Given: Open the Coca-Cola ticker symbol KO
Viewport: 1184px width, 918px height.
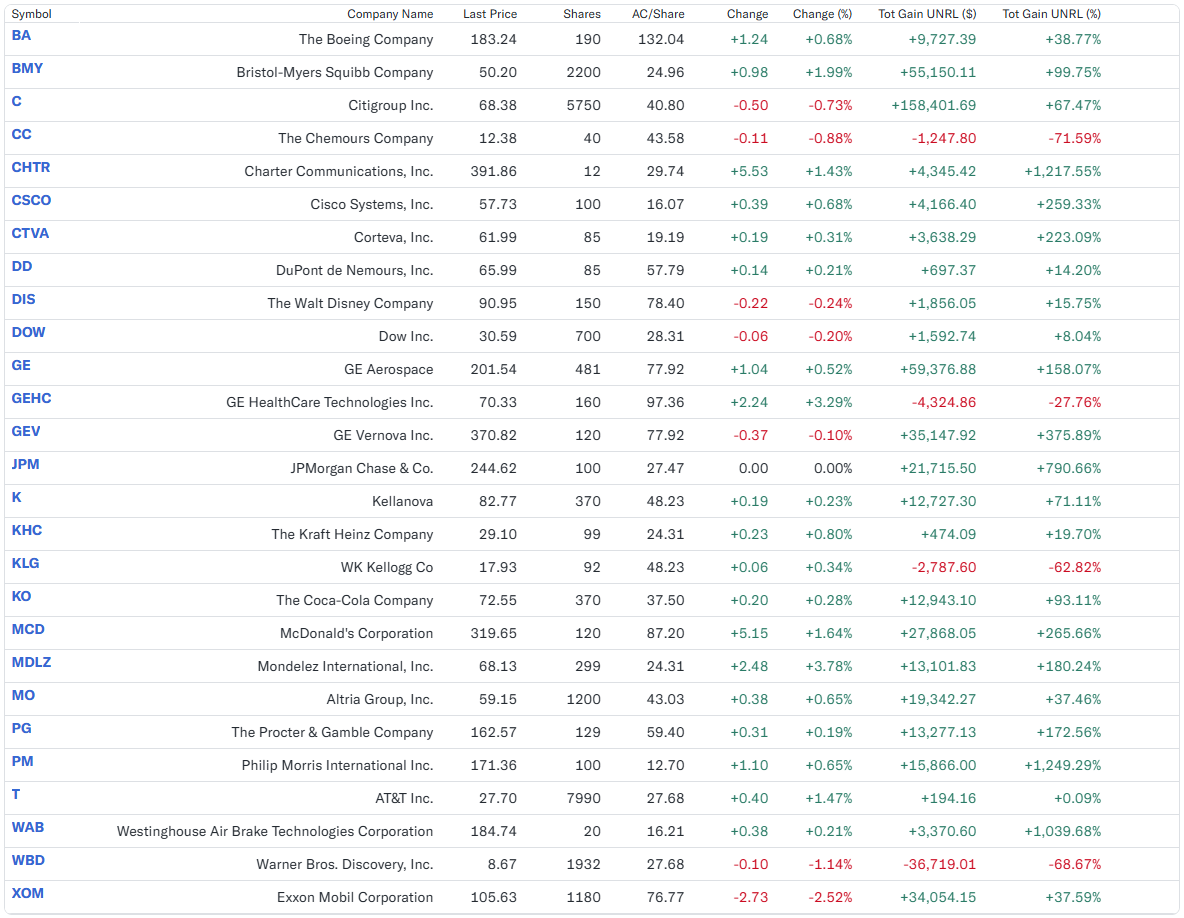Looking at the screenshot, I should (x=21, y=596).
